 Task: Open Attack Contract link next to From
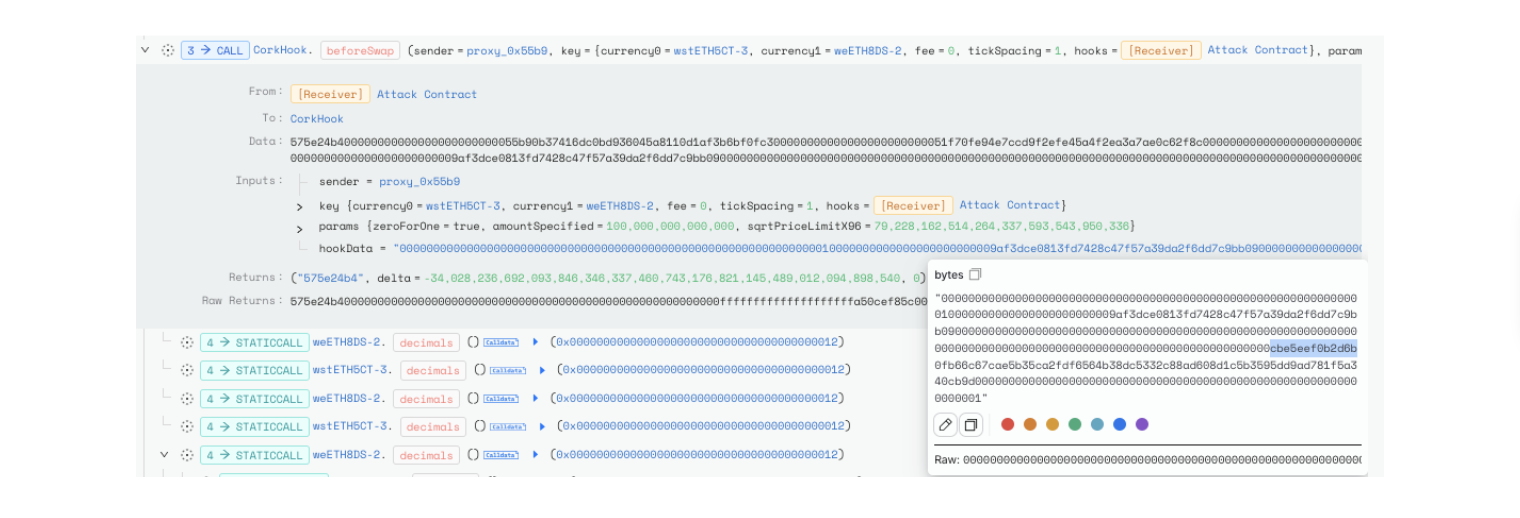[427, 94]
